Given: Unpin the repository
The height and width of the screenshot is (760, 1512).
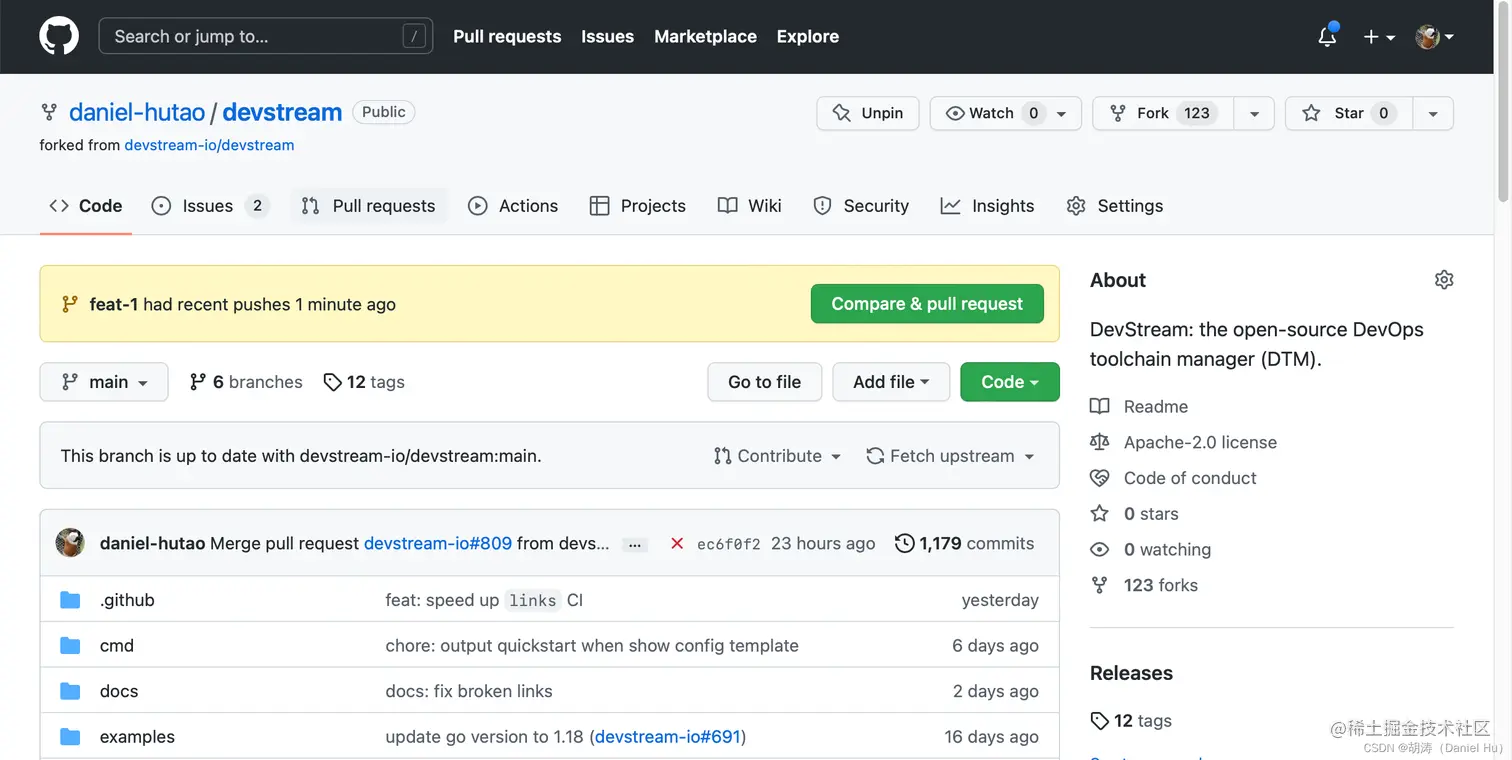Looking at the screenshot, I should pos(867,113).
